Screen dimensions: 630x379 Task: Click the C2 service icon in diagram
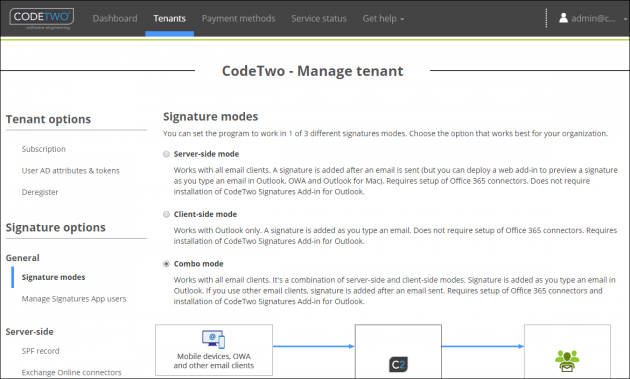[x=398, y=365]
